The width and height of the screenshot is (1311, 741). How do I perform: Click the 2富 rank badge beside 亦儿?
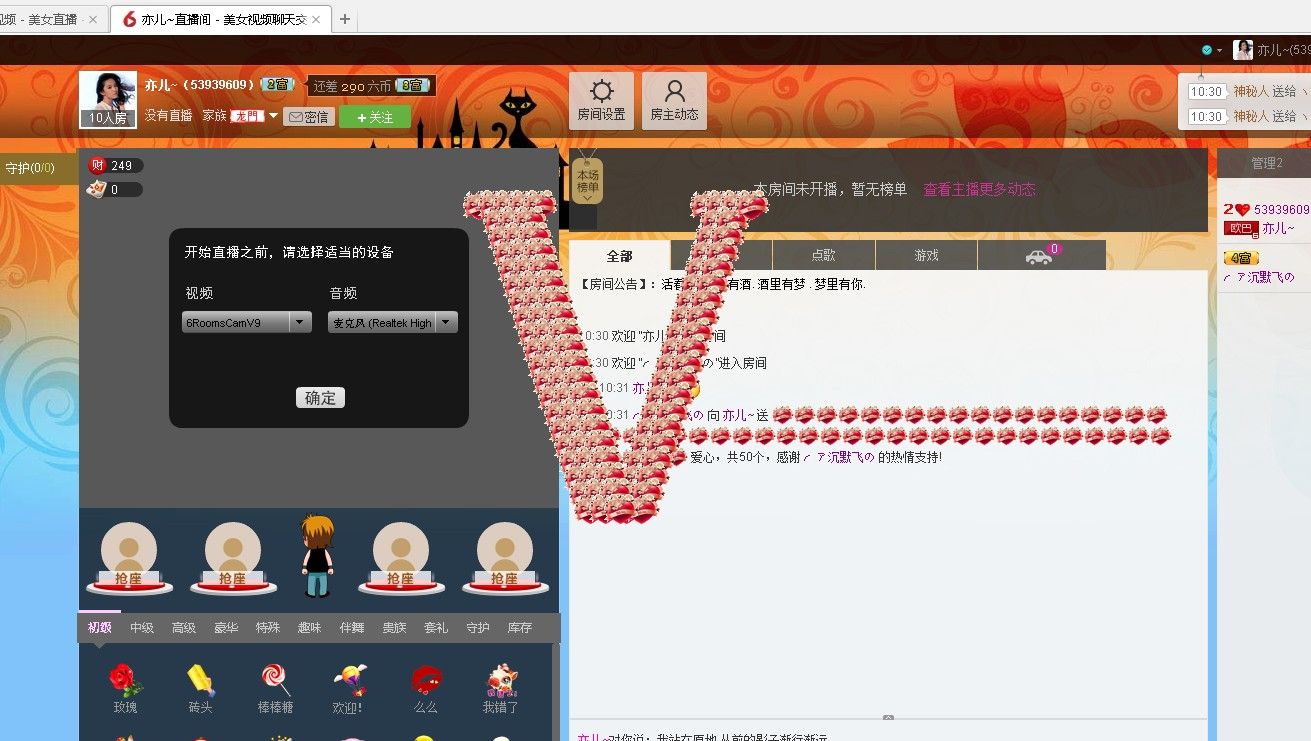point(276,85)
